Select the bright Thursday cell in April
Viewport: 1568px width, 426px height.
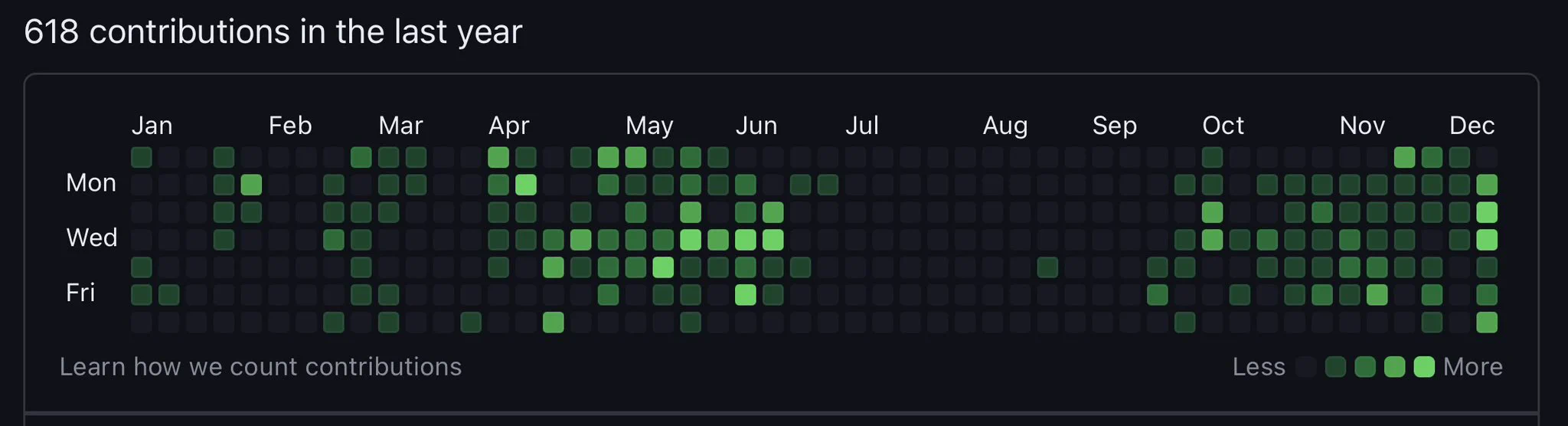[x=554, y=267]
